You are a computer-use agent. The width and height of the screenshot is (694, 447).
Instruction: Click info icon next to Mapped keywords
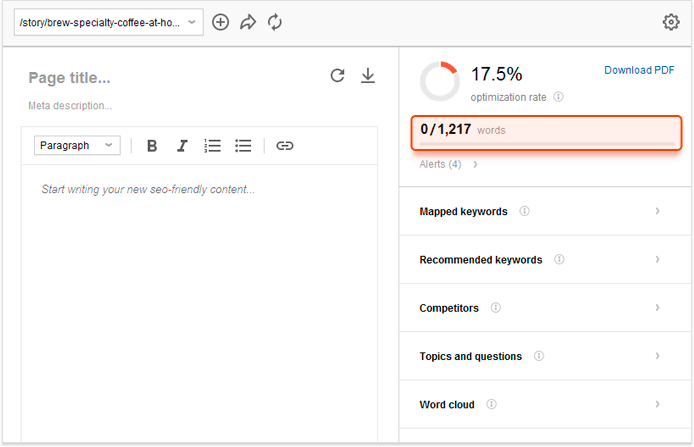pos(524,211)
